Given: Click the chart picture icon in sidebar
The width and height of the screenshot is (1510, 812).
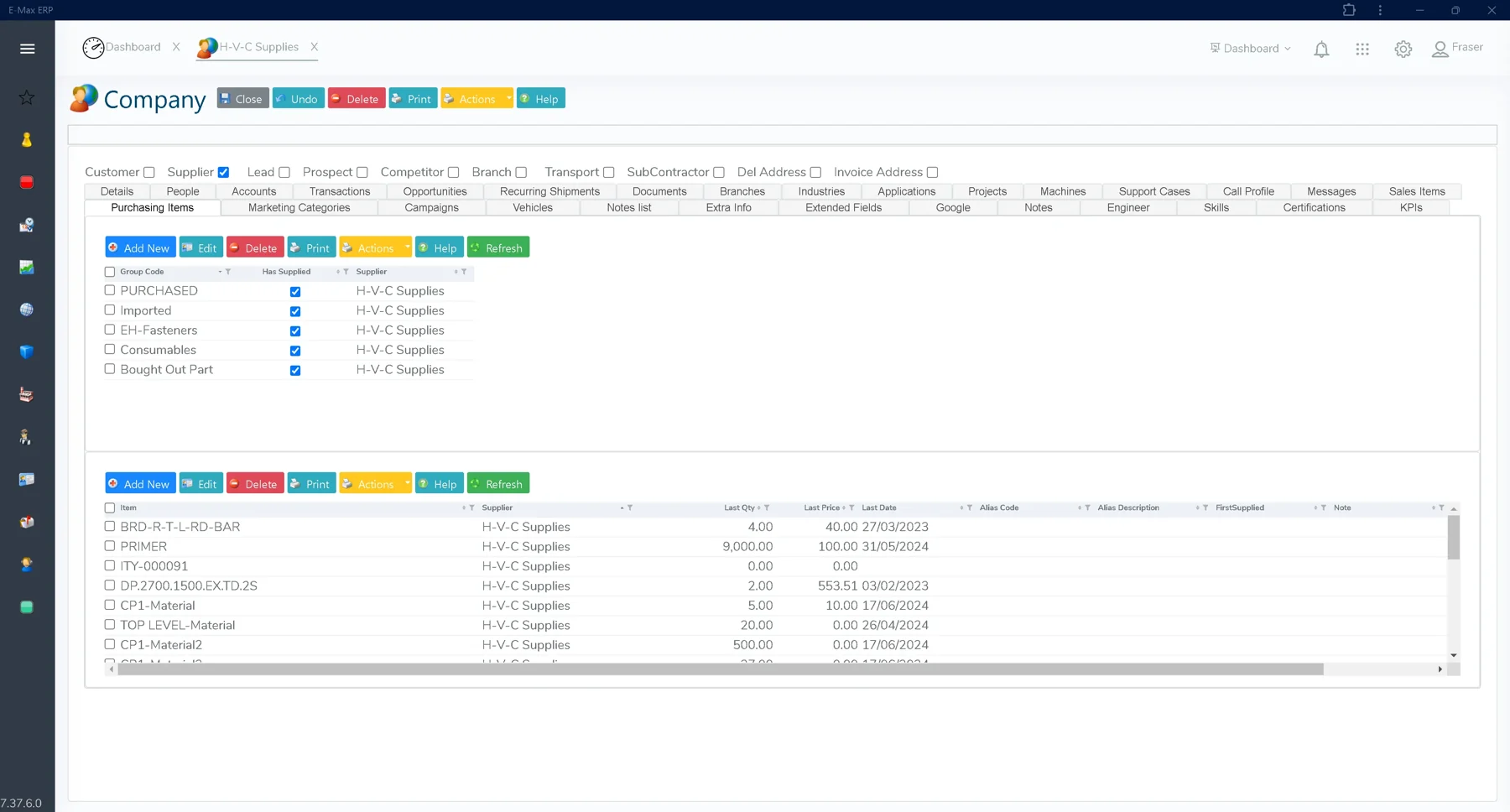Looking at the screenshot, I should (27, 267).
